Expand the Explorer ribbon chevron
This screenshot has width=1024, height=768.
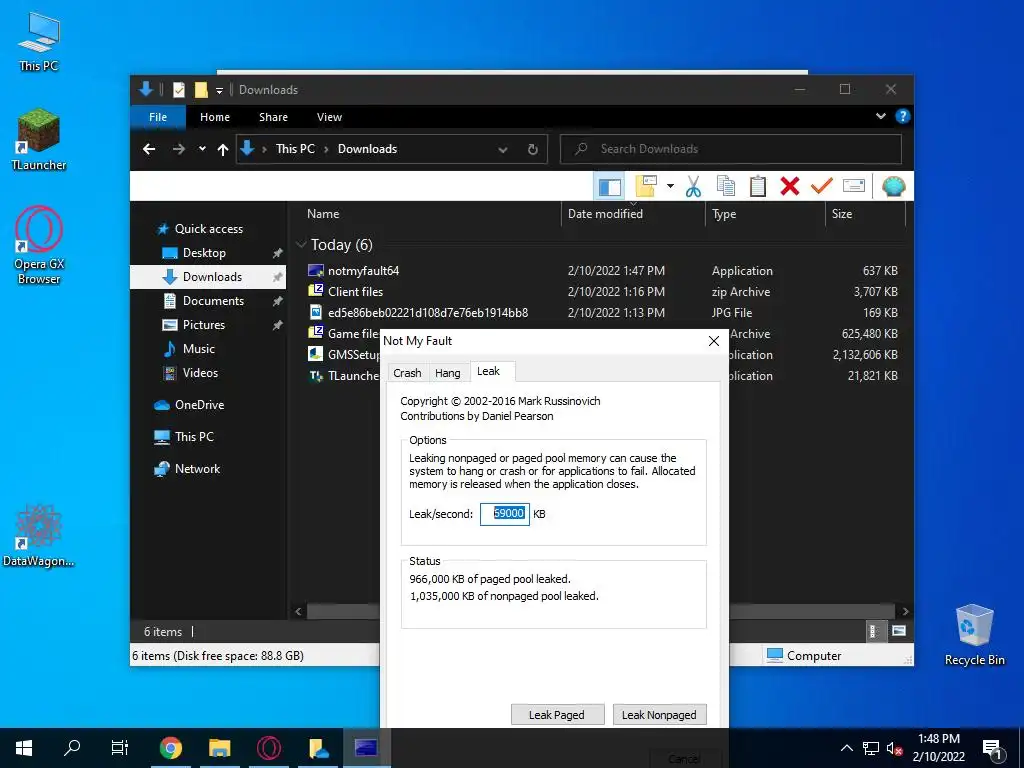tap(880, 116)
